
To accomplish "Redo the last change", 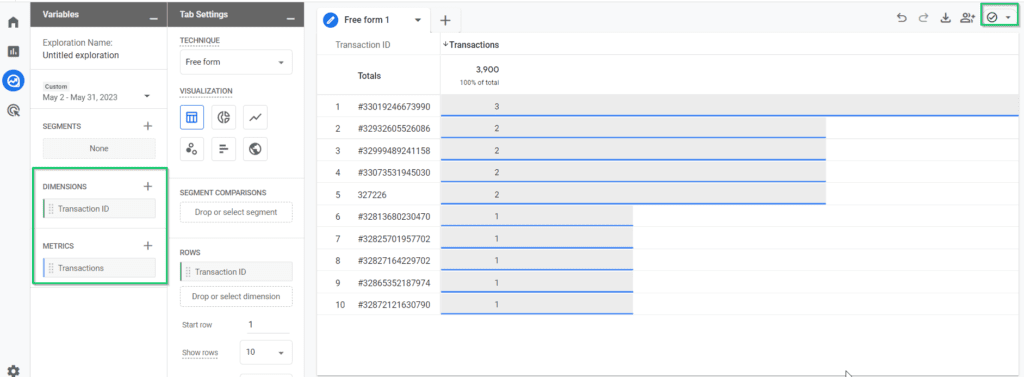I will pos(923,18).
